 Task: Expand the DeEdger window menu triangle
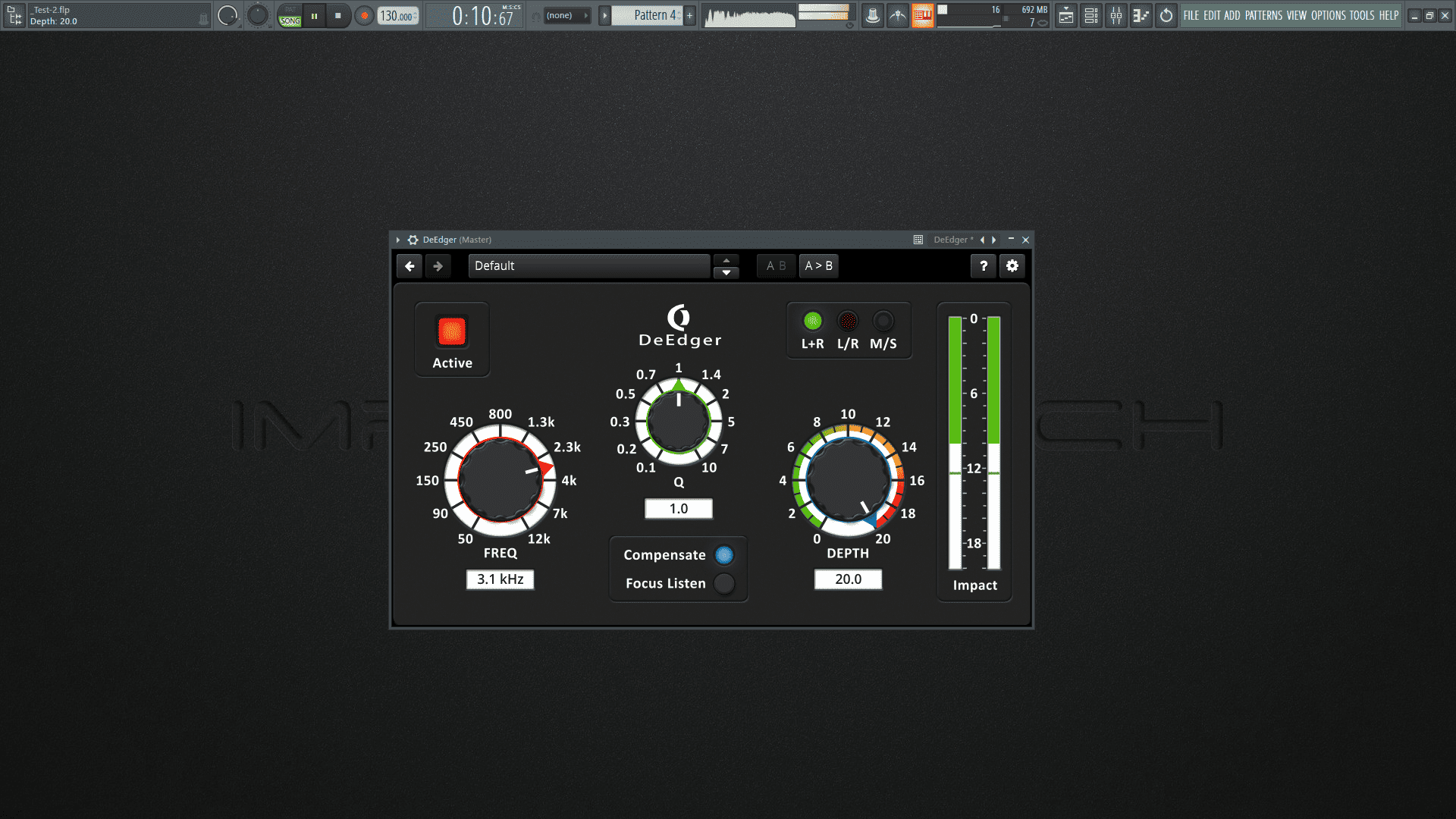[397, 240]
